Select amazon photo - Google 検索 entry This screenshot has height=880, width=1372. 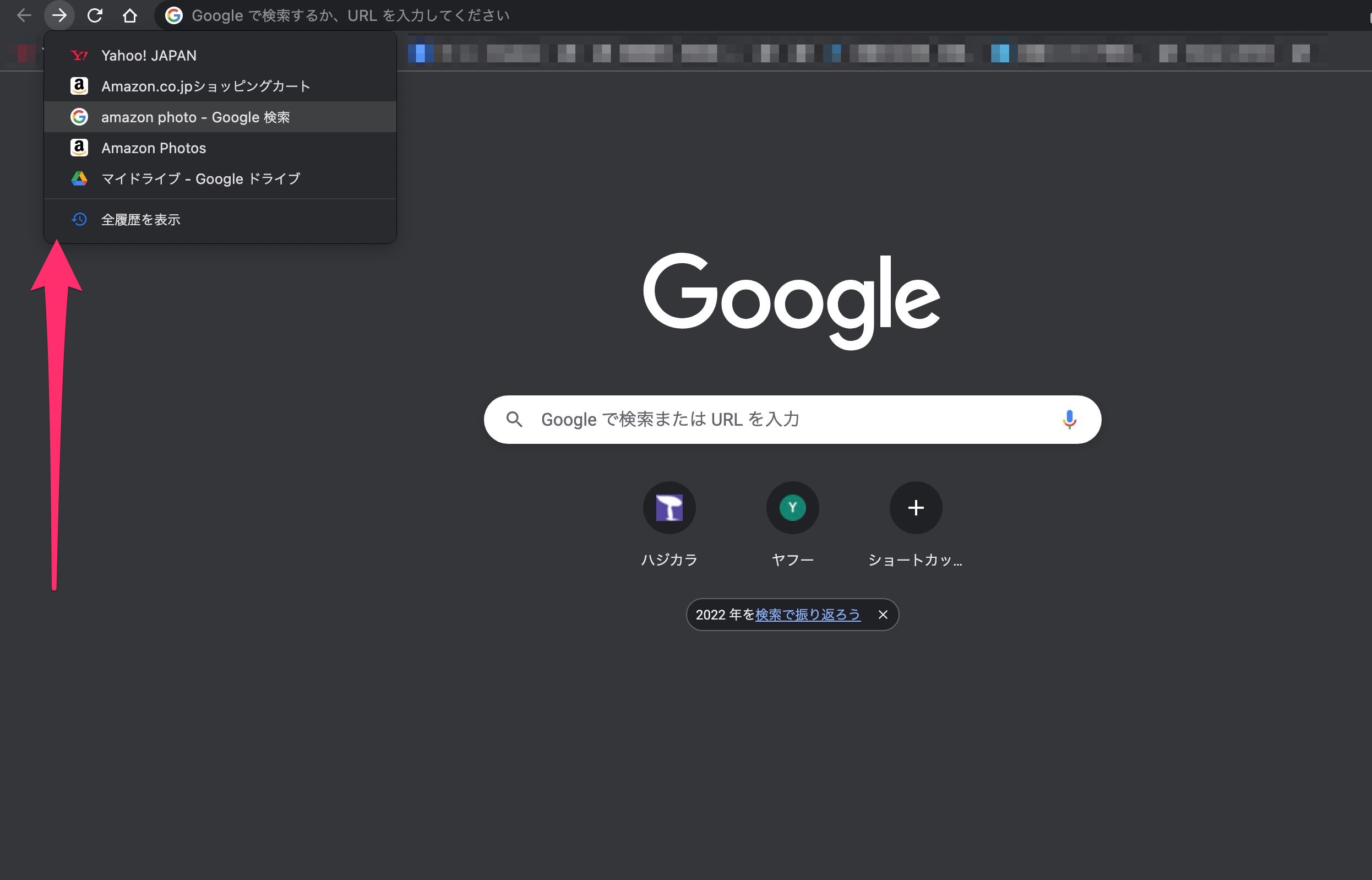[220, 117]
